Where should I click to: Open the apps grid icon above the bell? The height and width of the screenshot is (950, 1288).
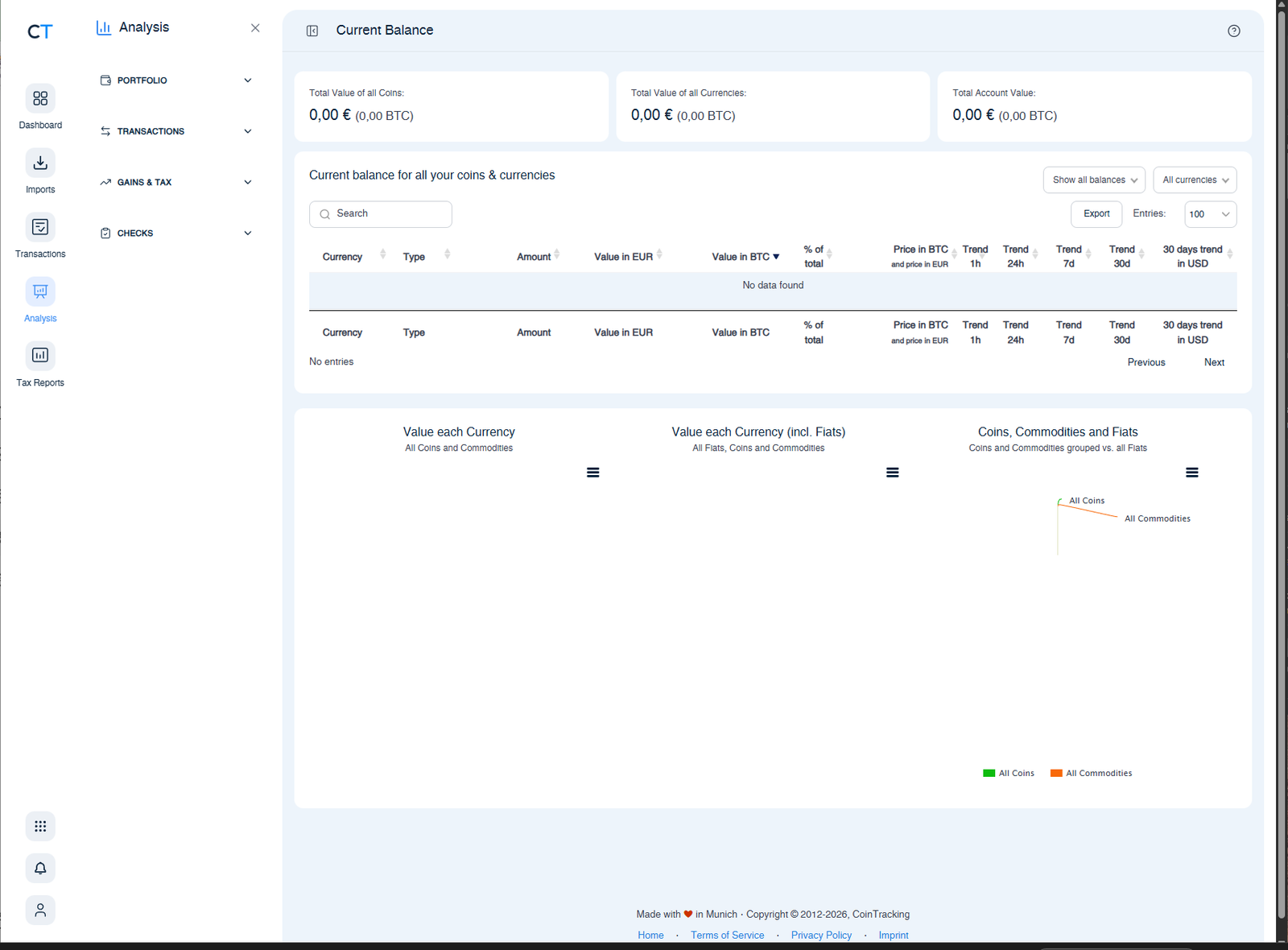(40, 826)
